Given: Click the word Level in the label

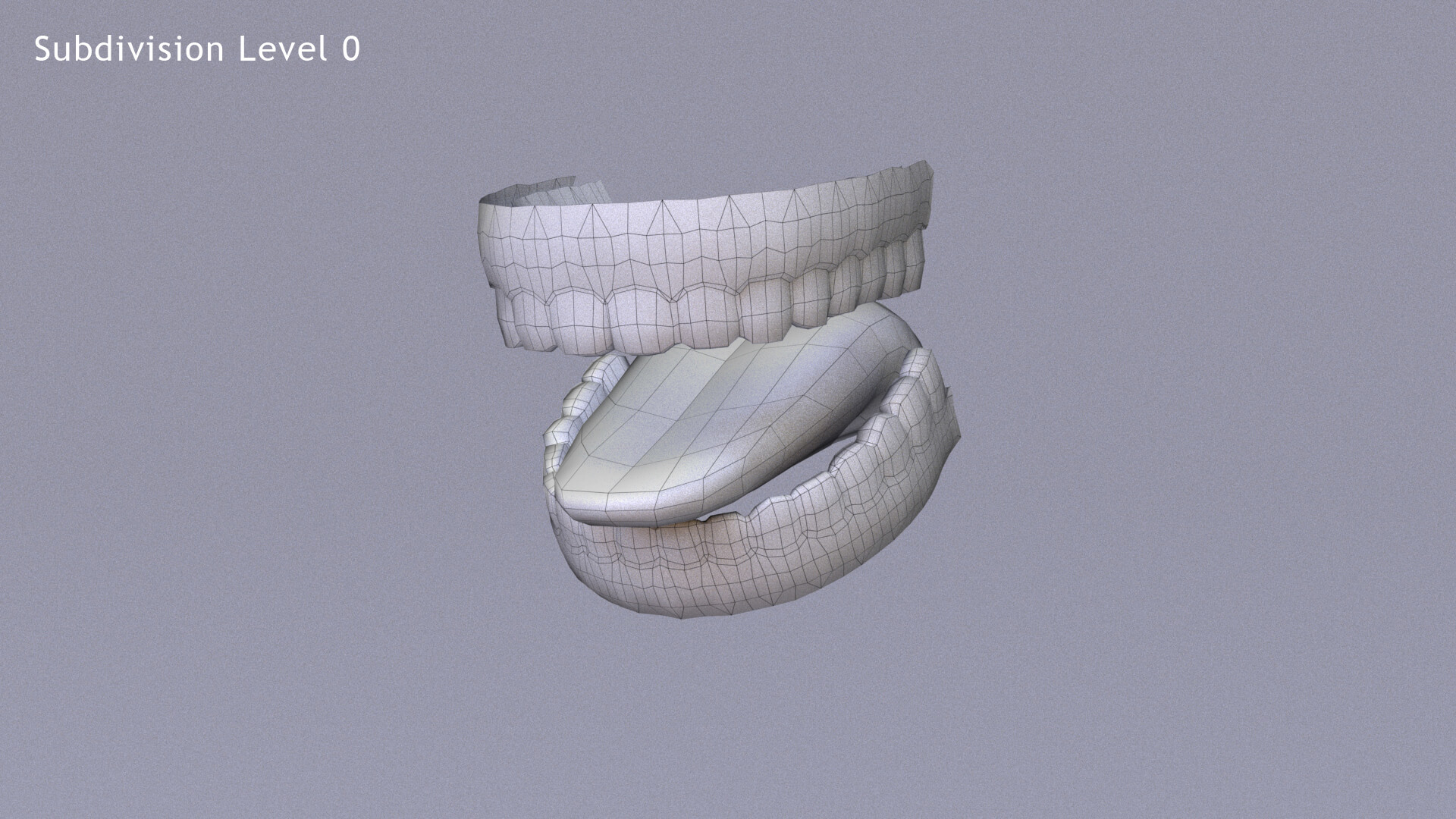Looking at the screenshot, I should click(x=284, y=49).
